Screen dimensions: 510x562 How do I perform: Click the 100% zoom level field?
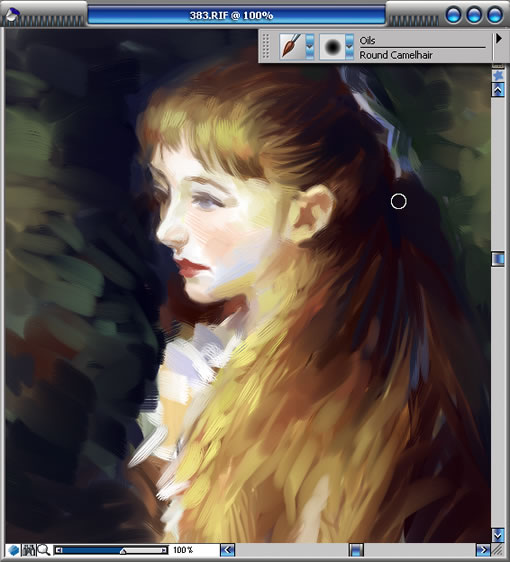[x=183, y=550]
